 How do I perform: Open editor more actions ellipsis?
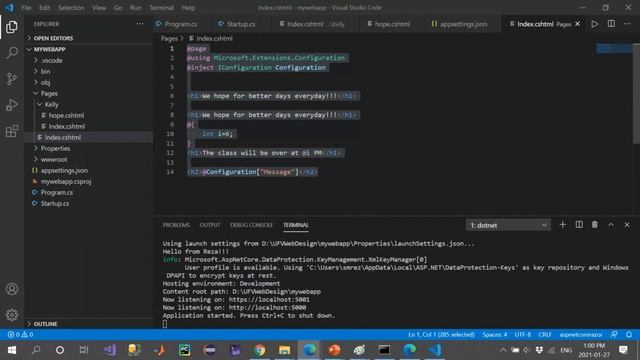(x=627, y=24)
